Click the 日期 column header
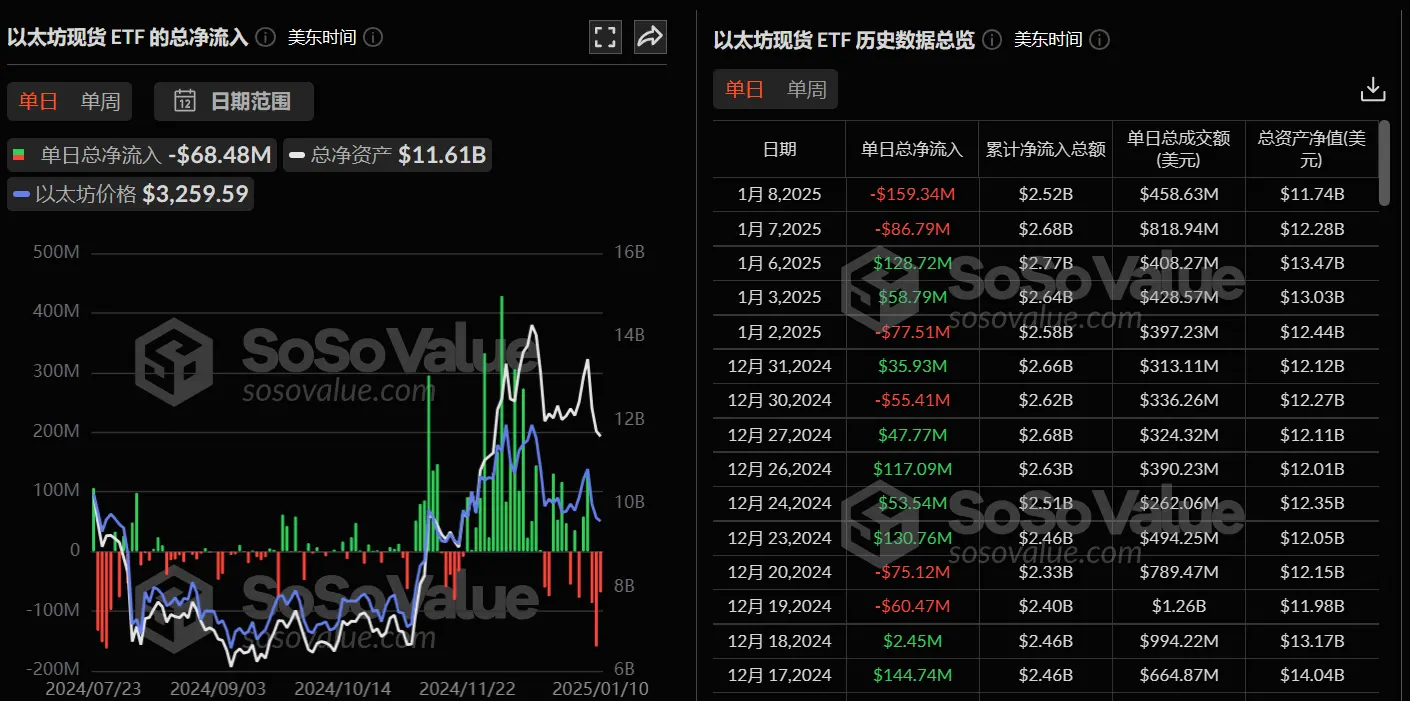Image resolution: width=1410 pixels, height=701 pixels. click(780, 149)
